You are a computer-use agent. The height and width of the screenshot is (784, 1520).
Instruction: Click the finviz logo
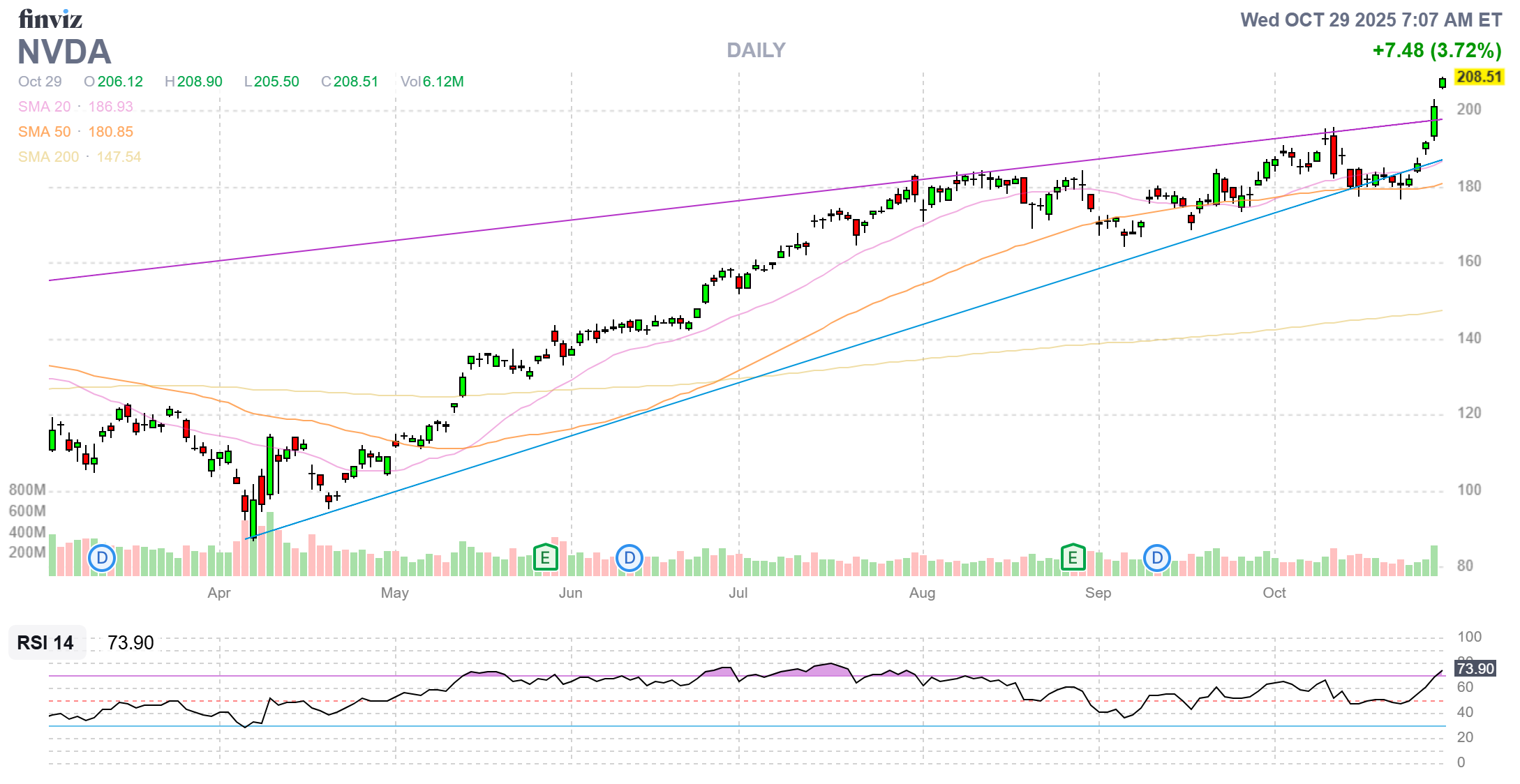coord(50,19)
